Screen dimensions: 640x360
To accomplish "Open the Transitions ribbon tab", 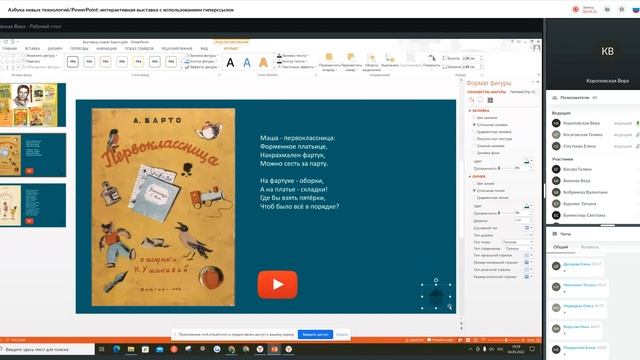I will click(79, 49).
